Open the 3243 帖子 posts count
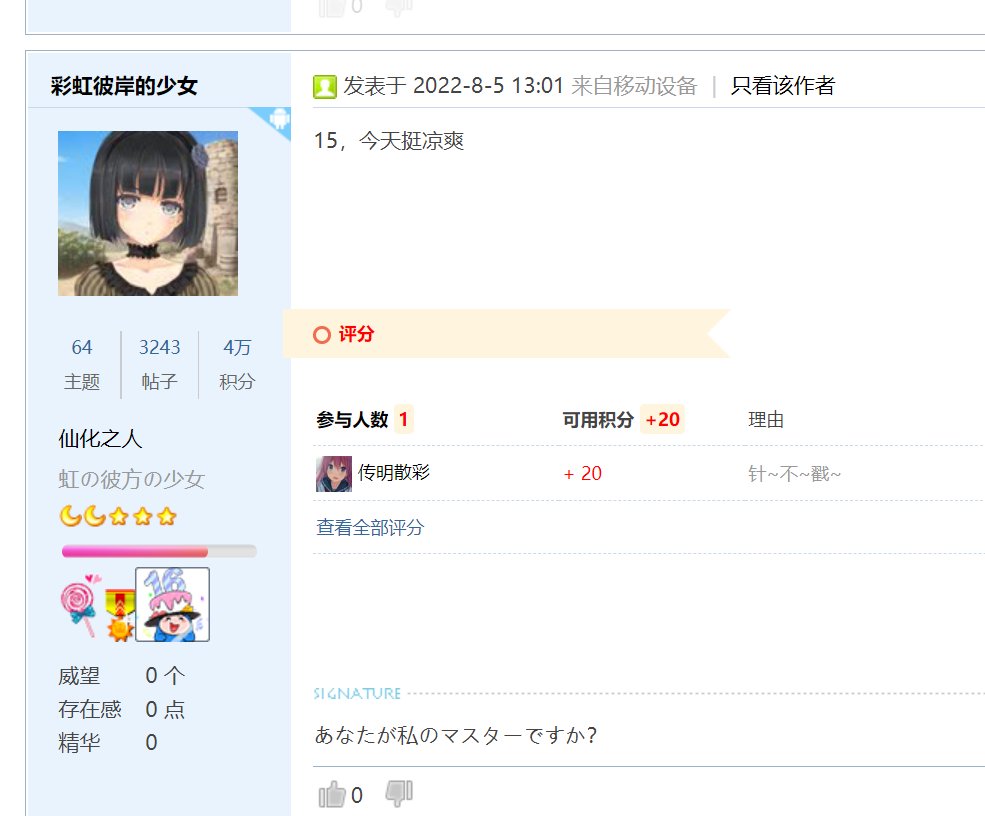The width and height of the screenshot is (985, 816). [160, 364]
